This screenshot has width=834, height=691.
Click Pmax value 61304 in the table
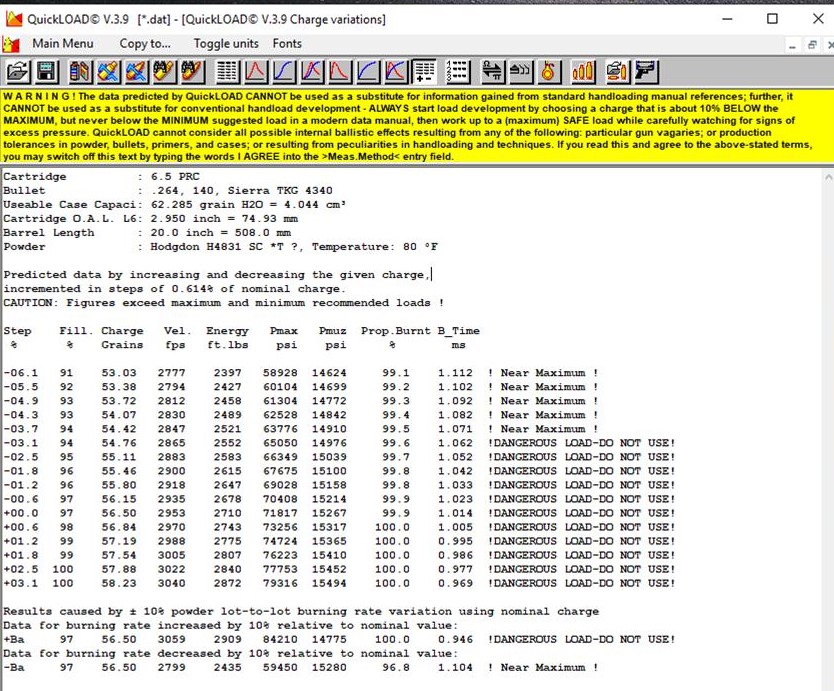click(280, 401)
